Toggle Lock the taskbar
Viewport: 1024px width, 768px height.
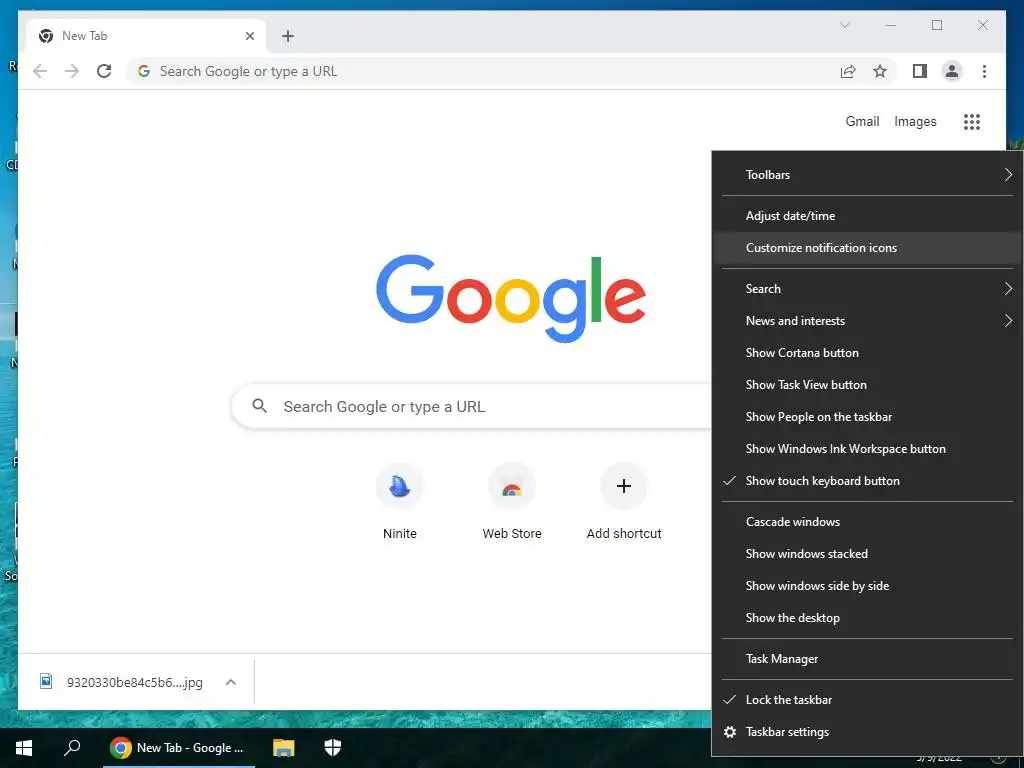click(867, 699)
